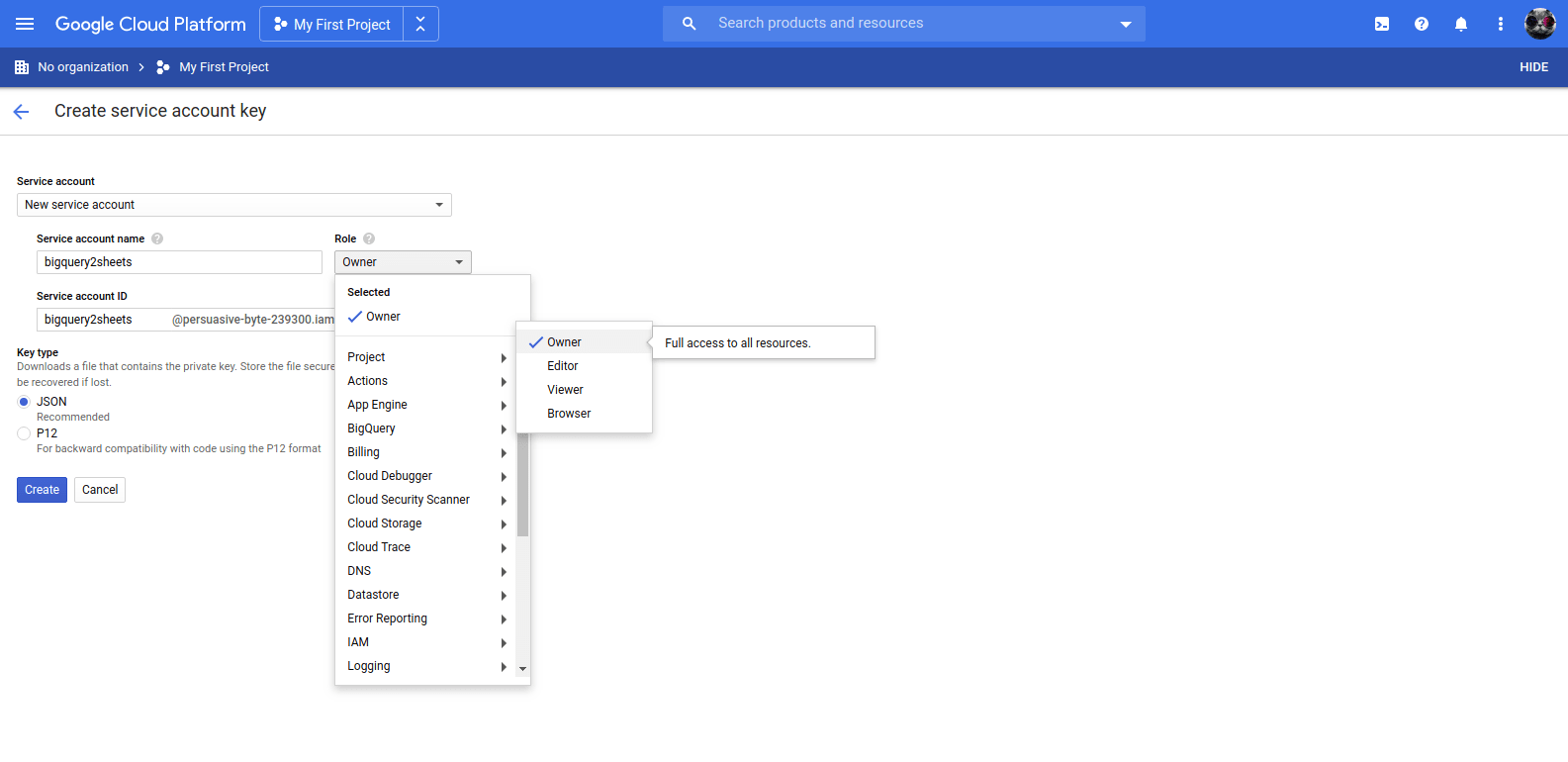Expand the DNS role category
This screenshot has width=1568, height=762.
(426, 571)
